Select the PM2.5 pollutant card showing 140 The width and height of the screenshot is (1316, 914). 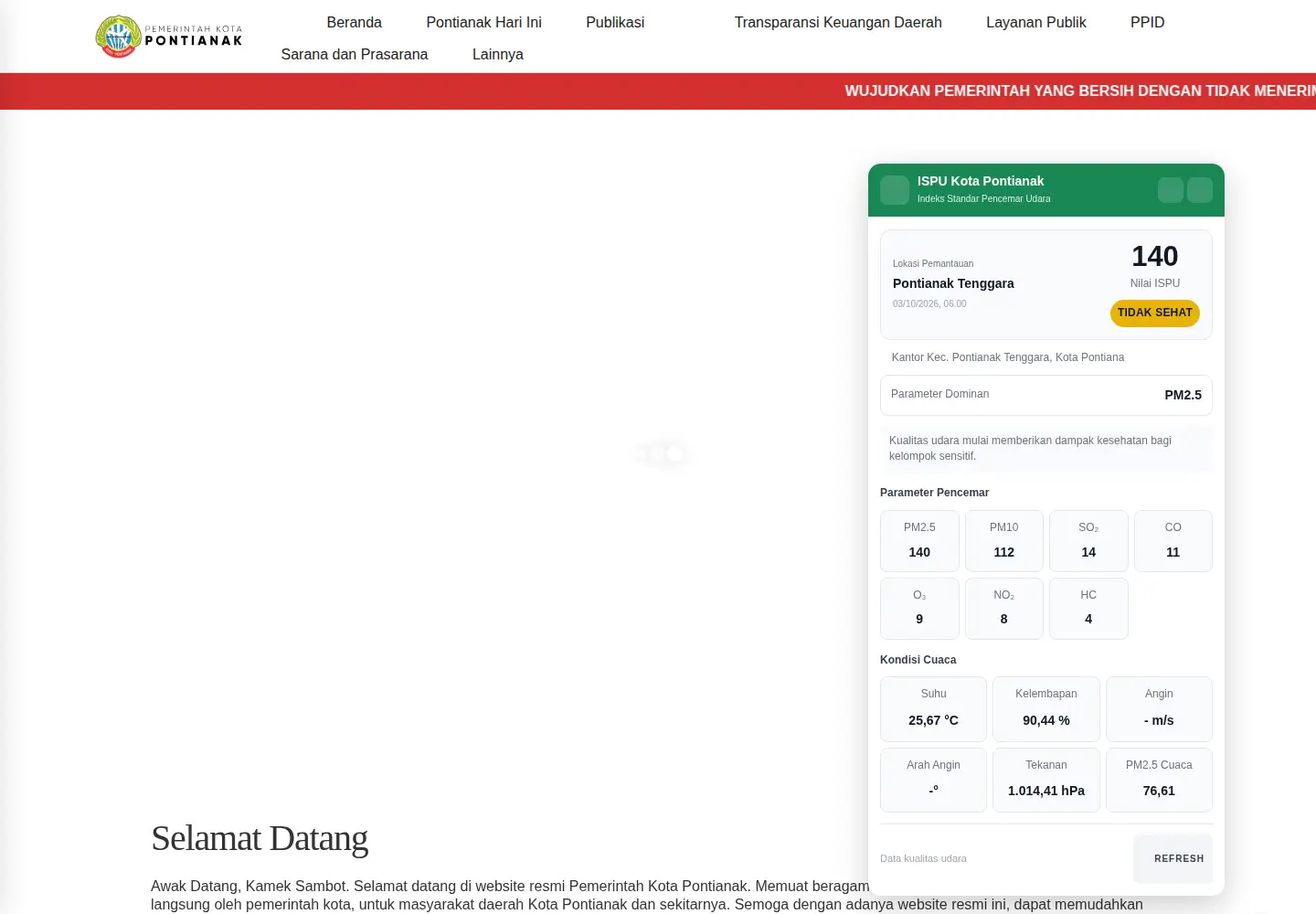(919, 541)
